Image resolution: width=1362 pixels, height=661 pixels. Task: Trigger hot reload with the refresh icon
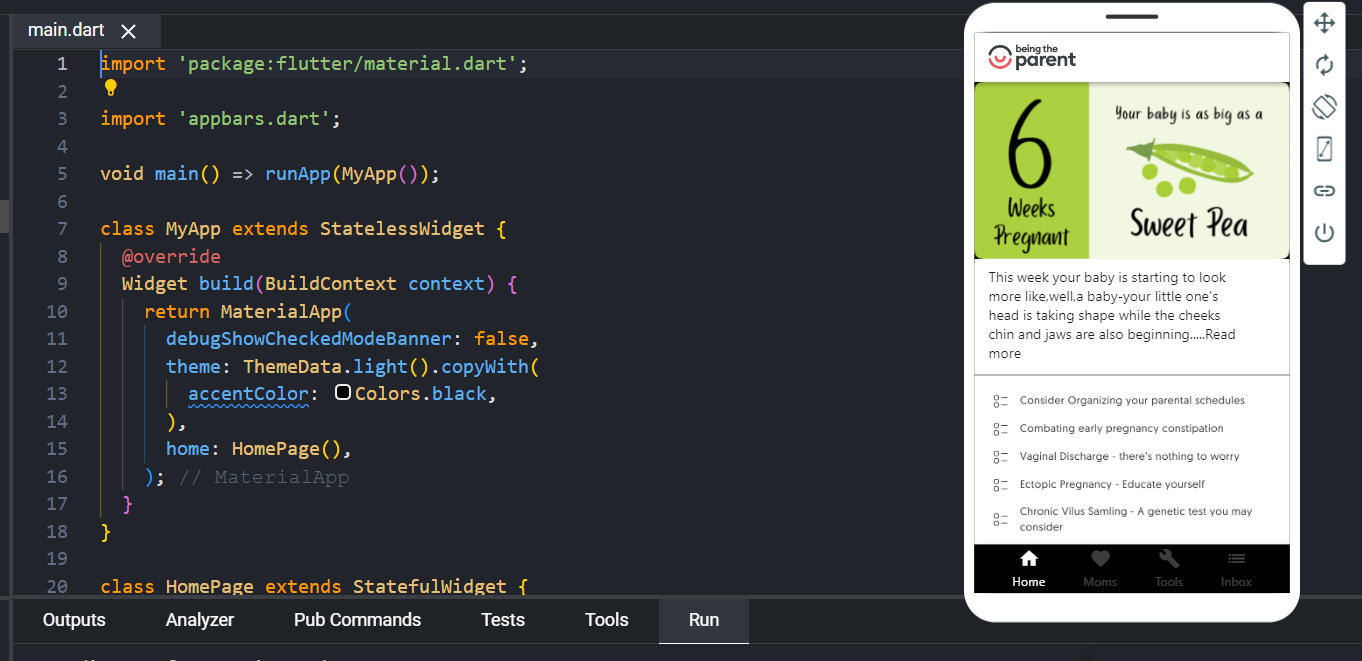pos(1324,64)
